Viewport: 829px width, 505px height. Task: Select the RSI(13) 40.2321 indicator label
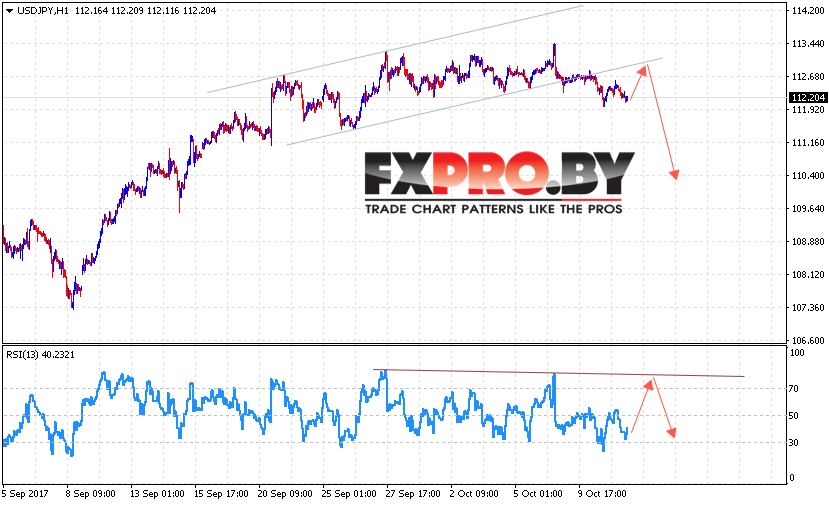(40, 355)
